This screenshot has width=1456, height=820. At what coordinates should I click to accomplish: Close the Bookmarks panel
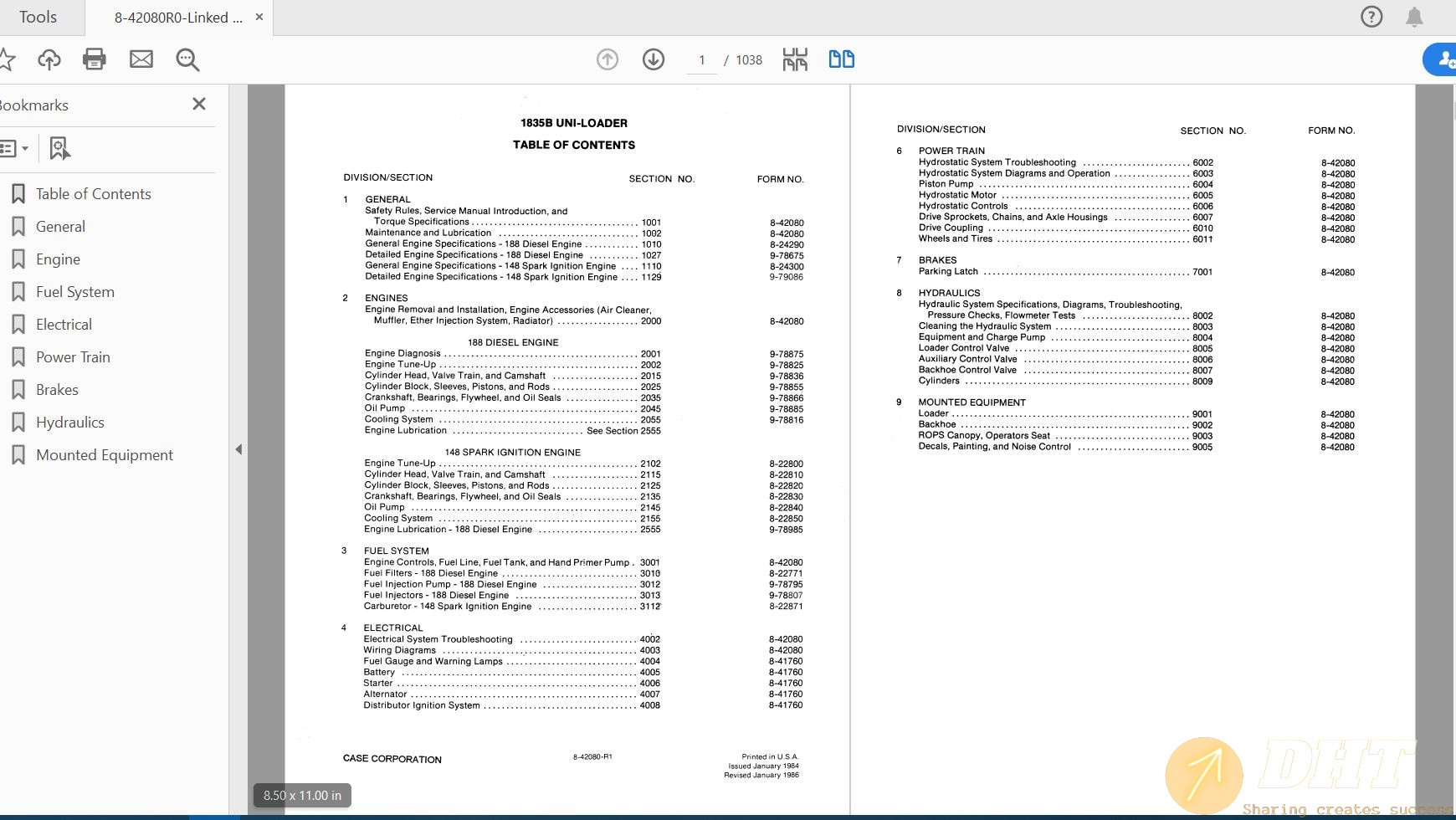pos(199,104)
